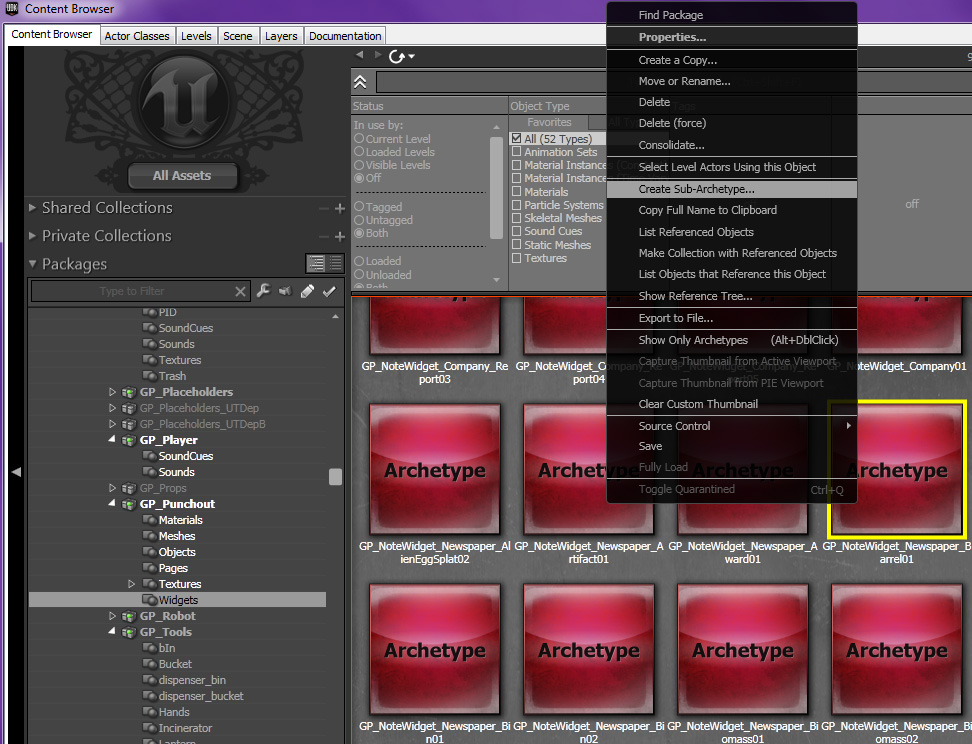Screen dimensions: 972x744
Task: Select Loaded Levels radio button
Action: pyautogui.click(x=359, y=151)
